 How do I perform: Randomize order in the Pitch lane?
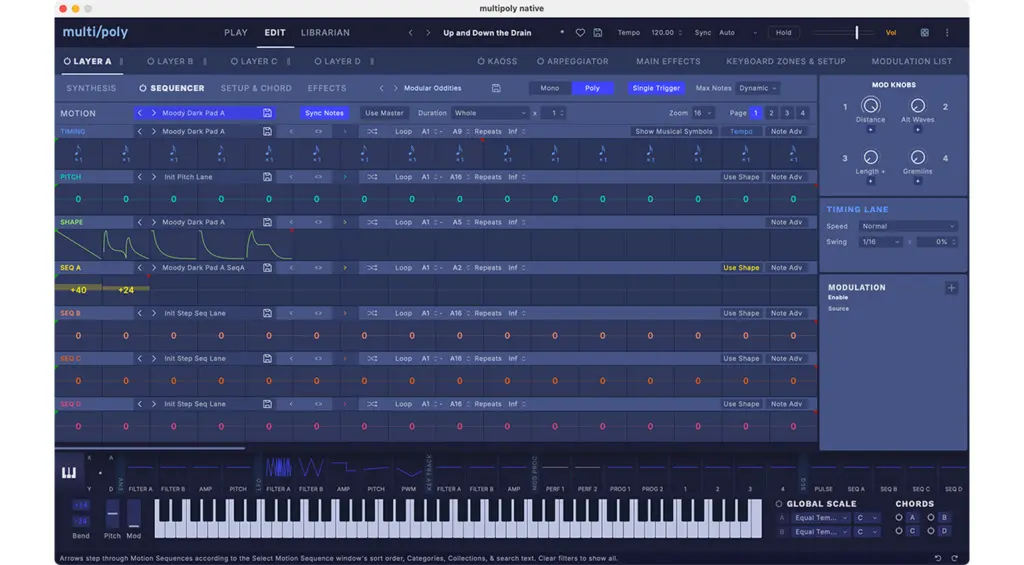pos(372,177)
